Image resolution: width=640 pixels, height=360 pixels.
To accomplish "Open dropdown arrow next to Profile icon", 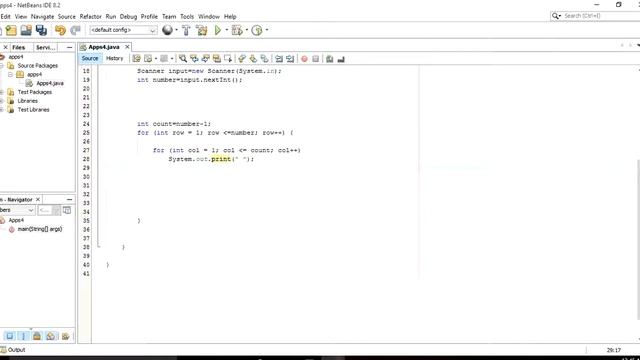I will (267, 30).
